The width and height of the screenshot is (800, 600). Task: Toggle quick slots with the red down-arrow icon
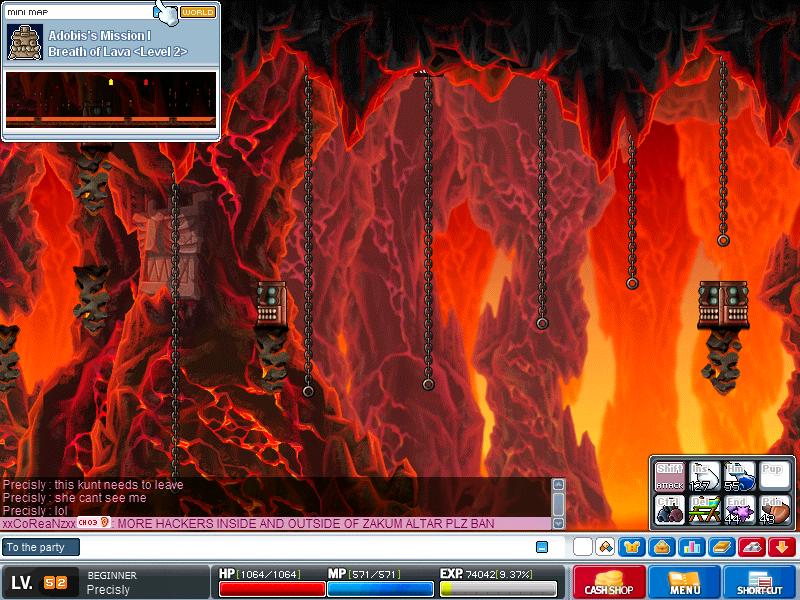tap(782, 547)
